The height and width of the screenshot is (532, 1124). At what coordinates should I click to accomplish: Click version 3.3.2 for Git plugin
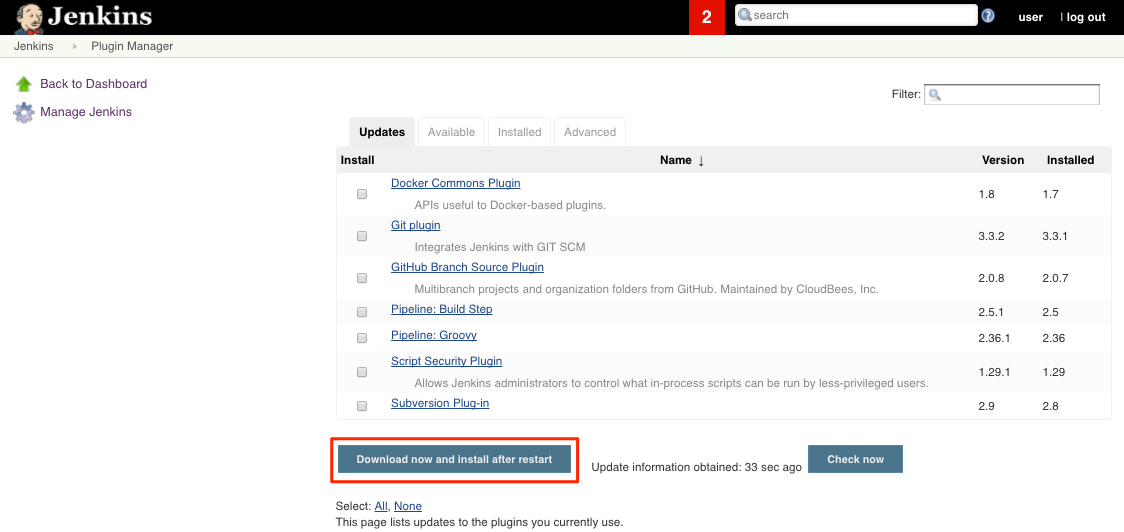(991, 236)
